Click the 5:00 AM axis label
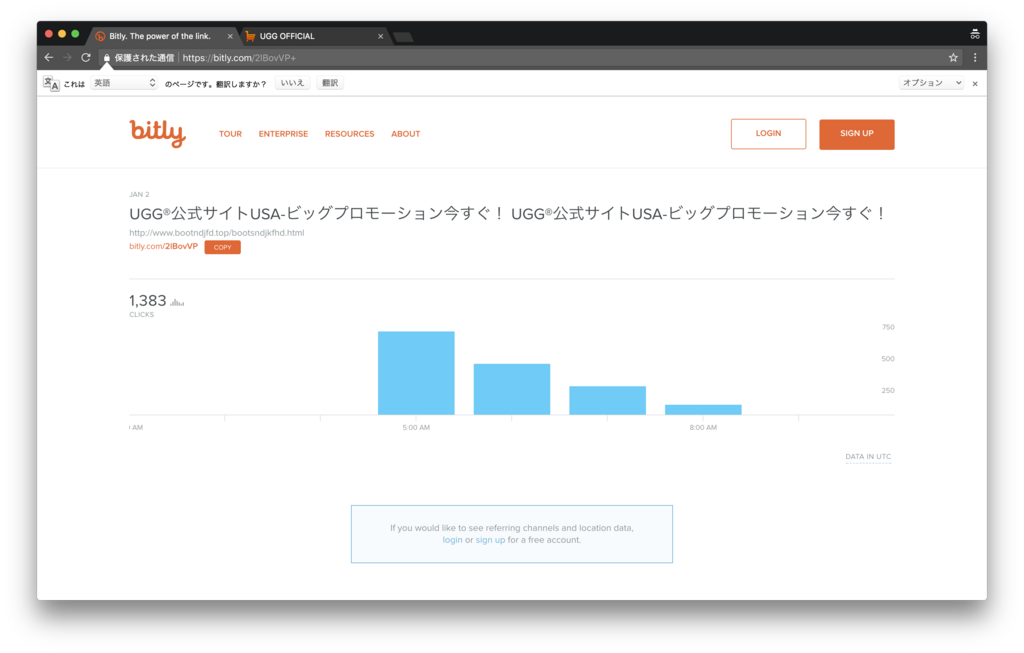 [x=416, y=428]
